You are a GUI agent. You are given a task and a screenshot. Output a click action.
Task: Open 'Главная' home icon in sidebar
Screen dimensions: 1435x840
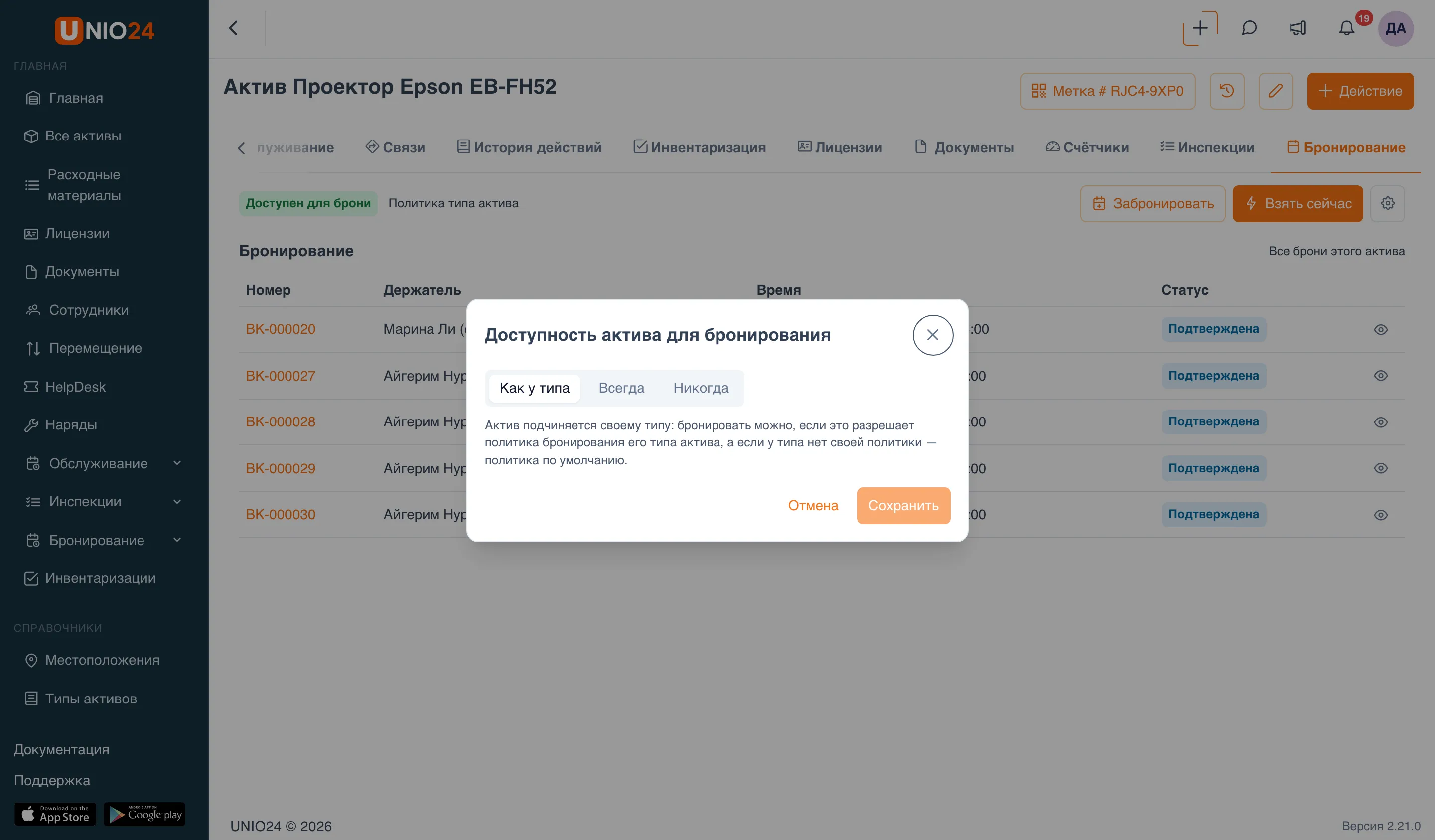pos(33,98)
